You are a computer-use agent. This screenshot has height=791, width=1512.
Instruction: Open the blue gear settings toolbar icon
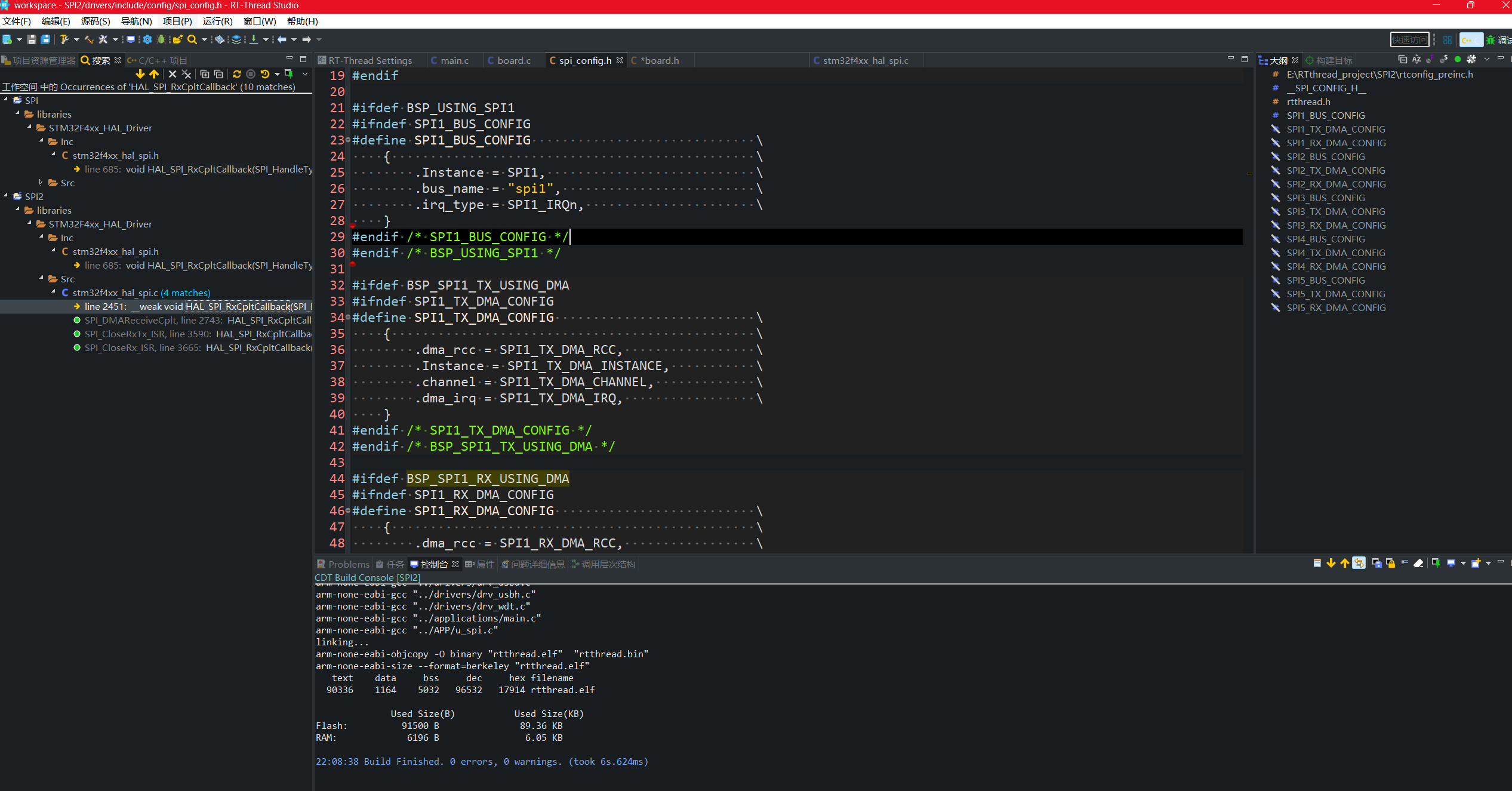pyautogui.click(x=147, y=39)
